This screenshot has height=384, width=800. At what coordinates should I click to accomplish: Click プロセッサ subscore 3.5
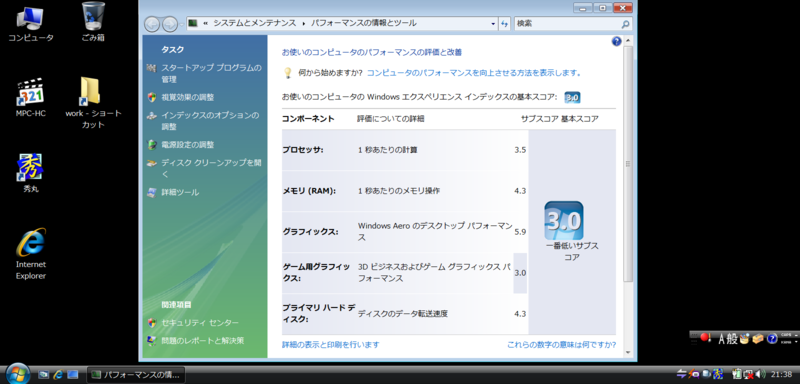520,150
